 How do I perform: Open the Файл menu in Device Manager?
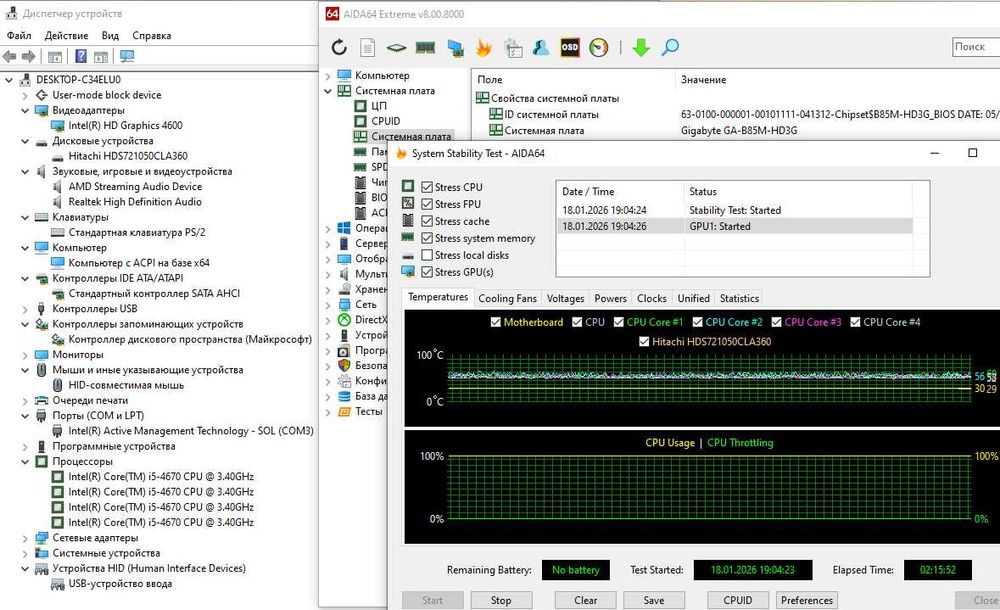point(19,36)
